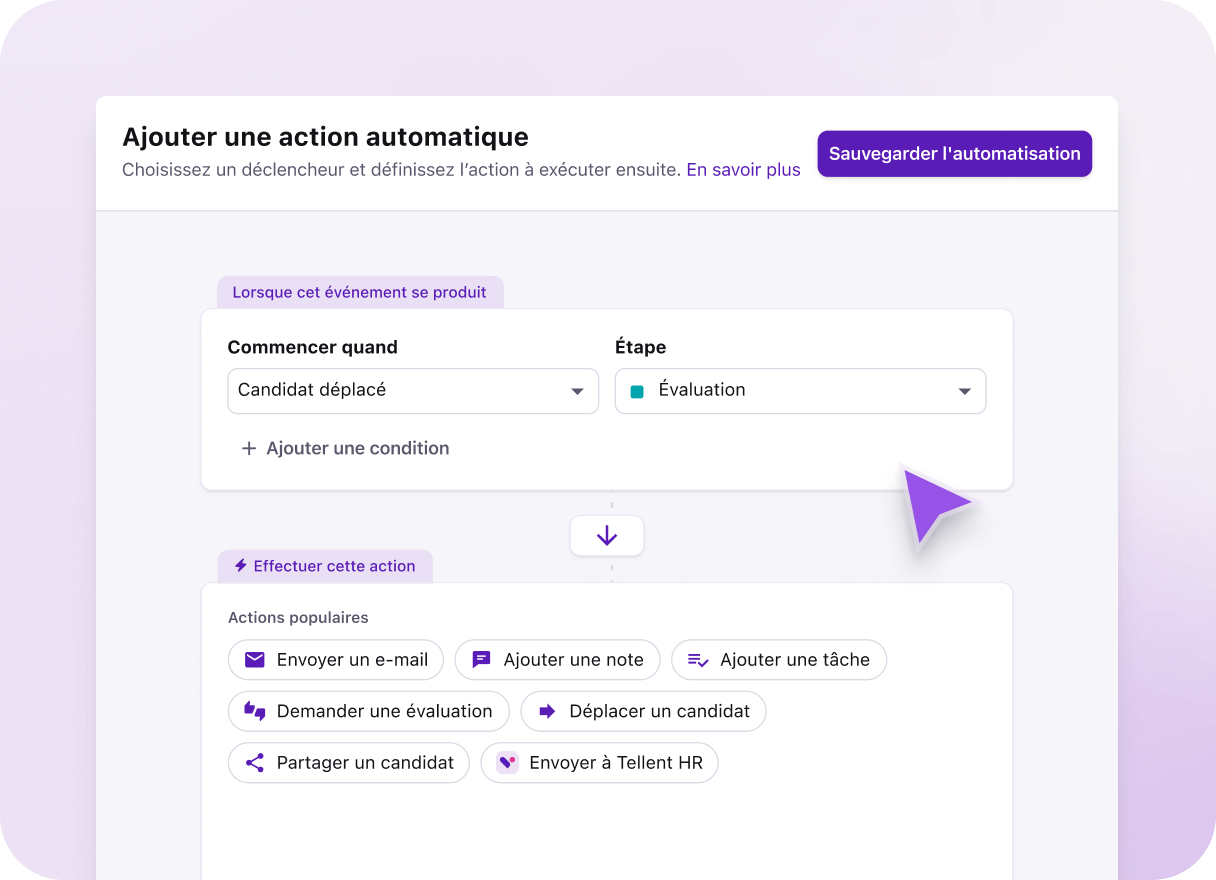This screenshot has width=1216, height=880.
Task: Click the checklist icon on 'Ajouter une tâche'
Action: coord(700,660)
